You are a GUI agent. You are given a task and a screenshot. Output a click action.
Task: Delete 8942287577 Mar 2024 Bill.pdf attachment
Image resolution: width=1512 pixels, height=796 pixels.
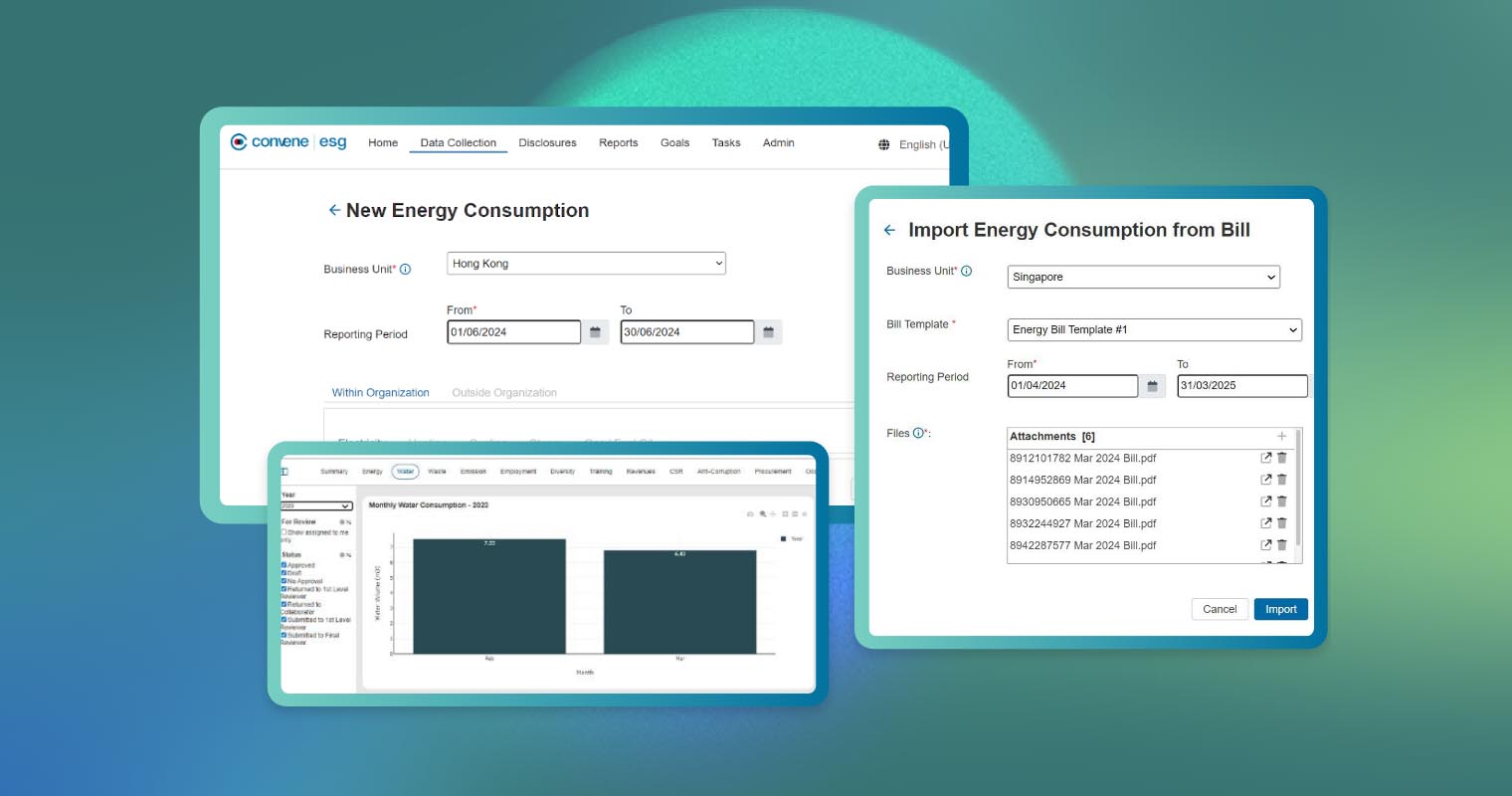[1281, 544]
